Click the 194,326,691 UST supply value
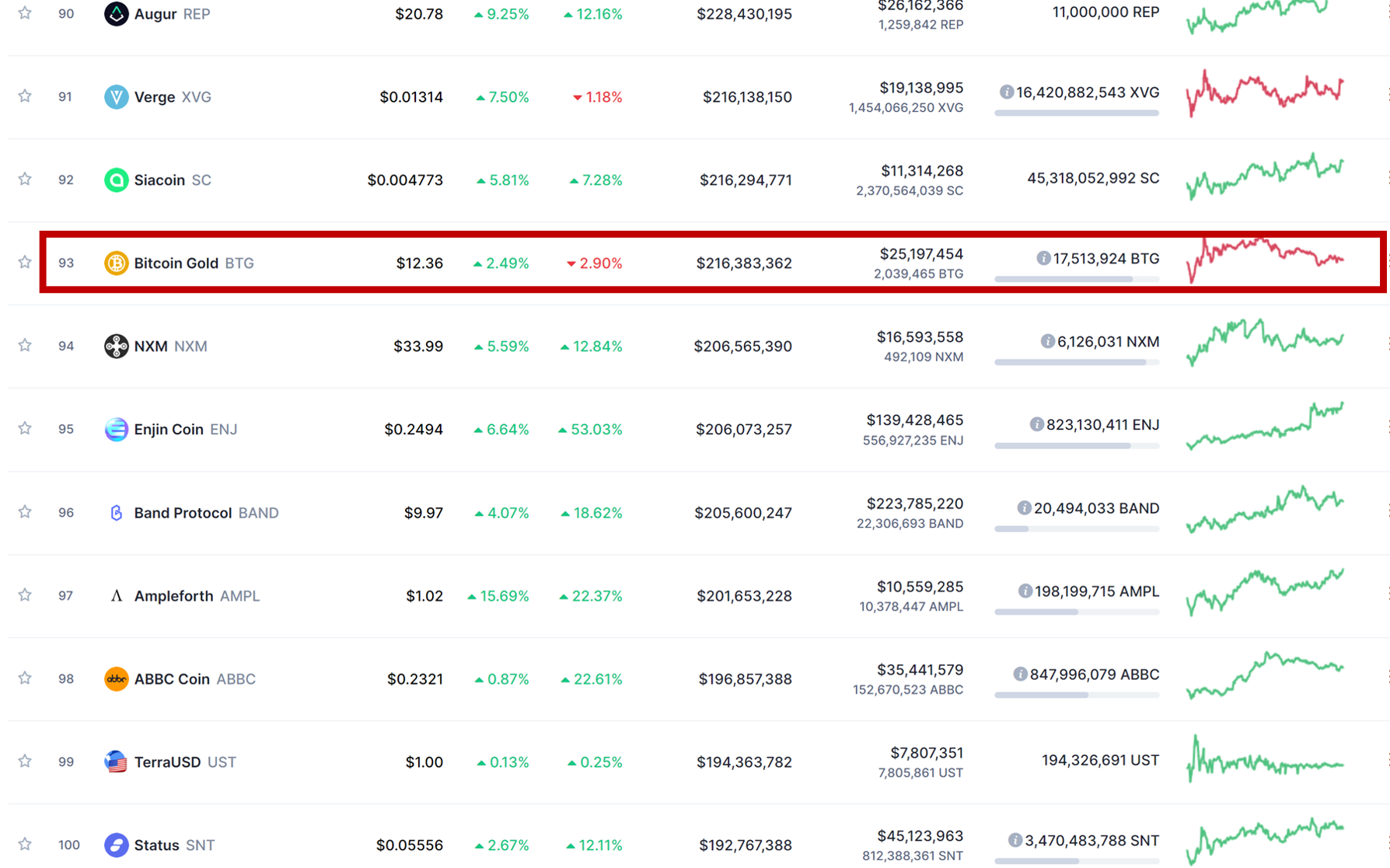This screenshot has width=1390, height=868. pos(1100,760)
